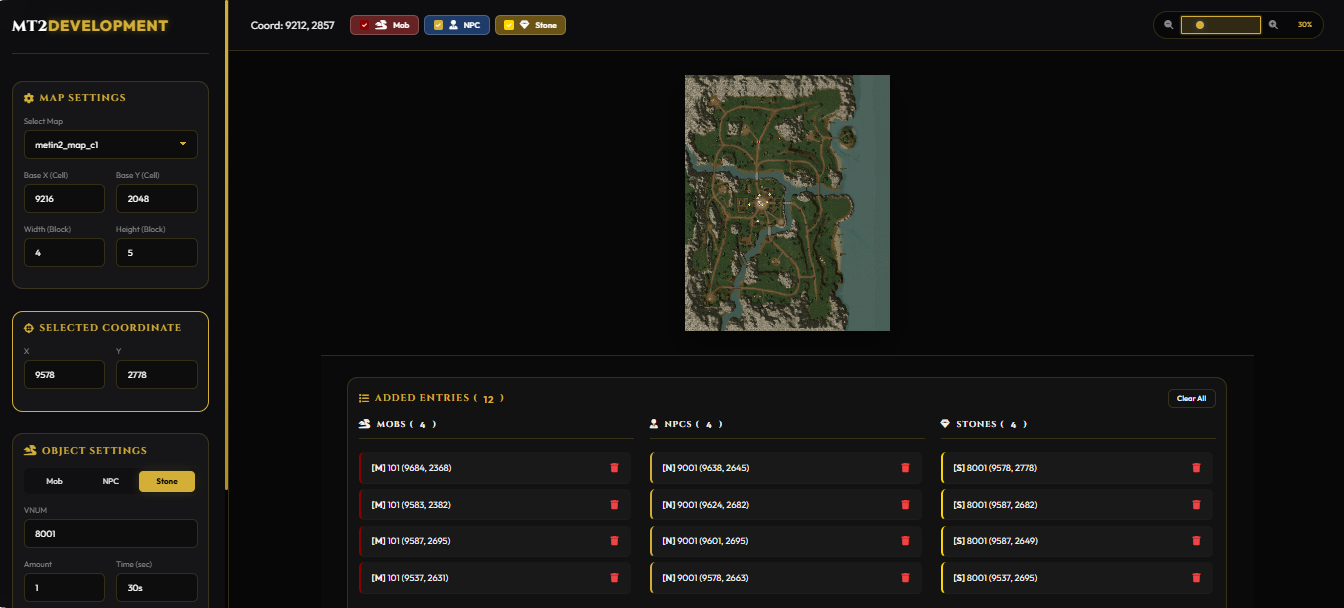Open the Select Map dropdown
The width and height of the screenshot is (1344, 608).
(110, 145)
